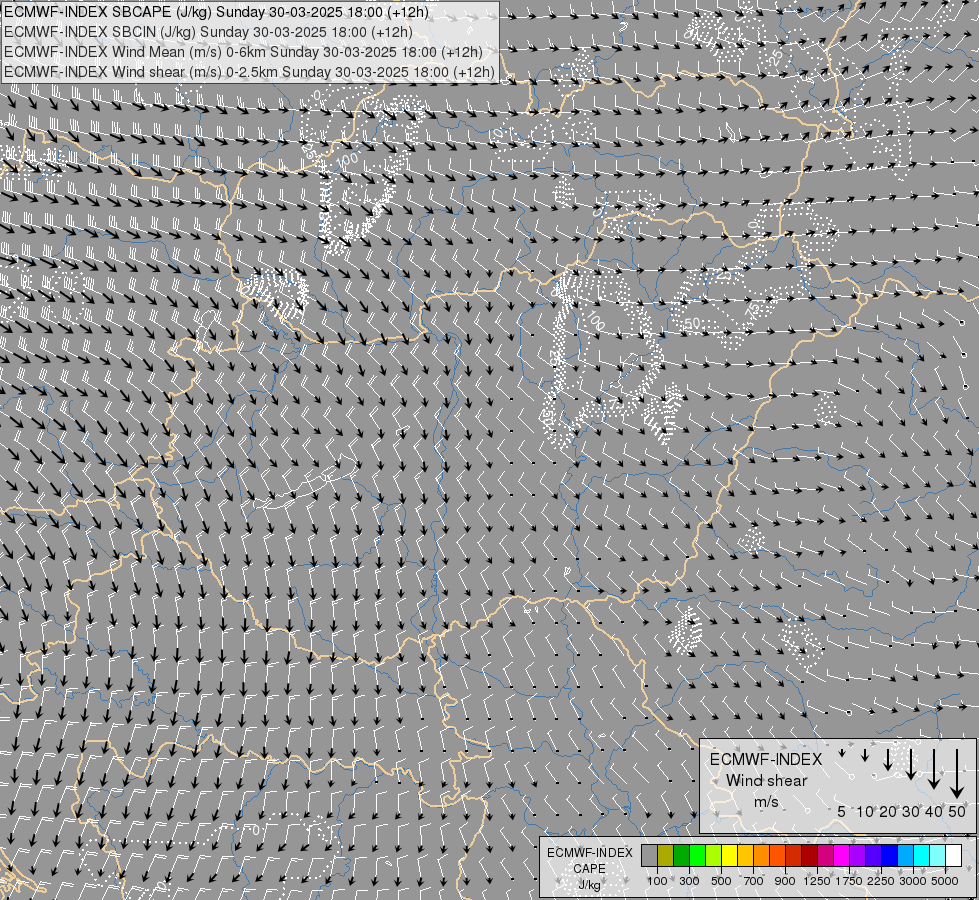This screenshot has width=979, height=900.
Task: Click the '40' label in wind shear legend
Action: tap(933, 811)
